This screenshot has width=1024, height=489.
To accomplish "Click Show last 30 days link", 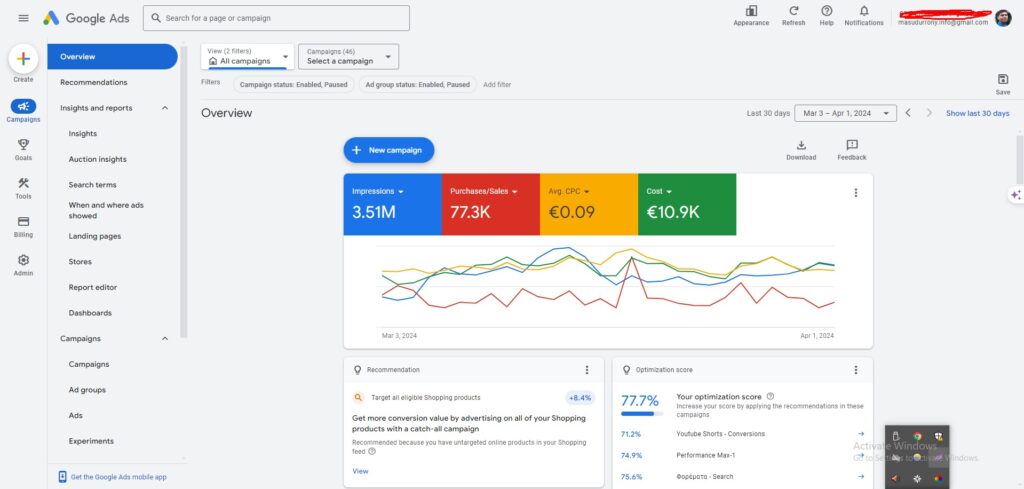I will [x=977, y=113].
